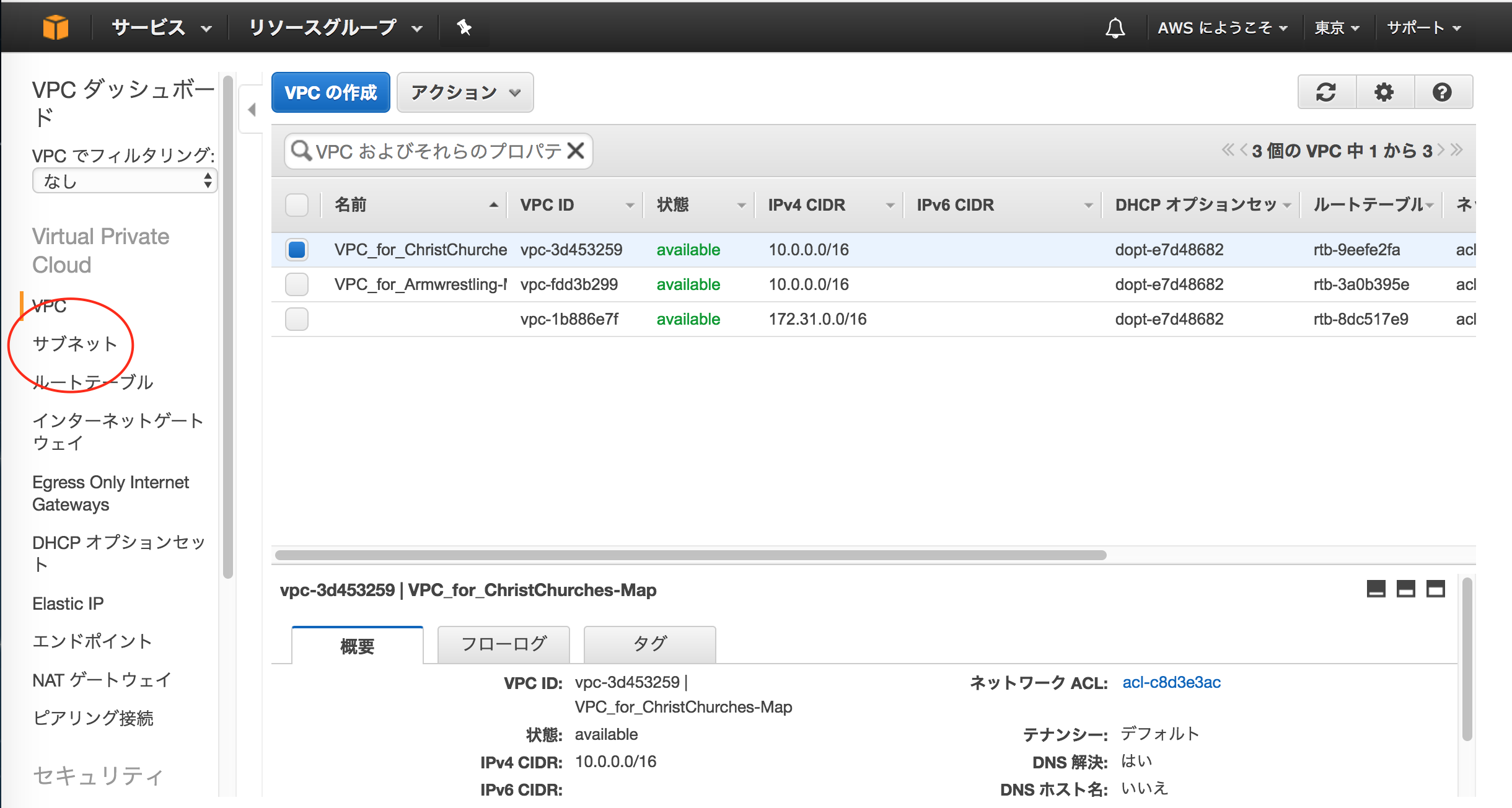Open the サービス dropdown menu
This screenshot has width=1512, height=808.
161,28
